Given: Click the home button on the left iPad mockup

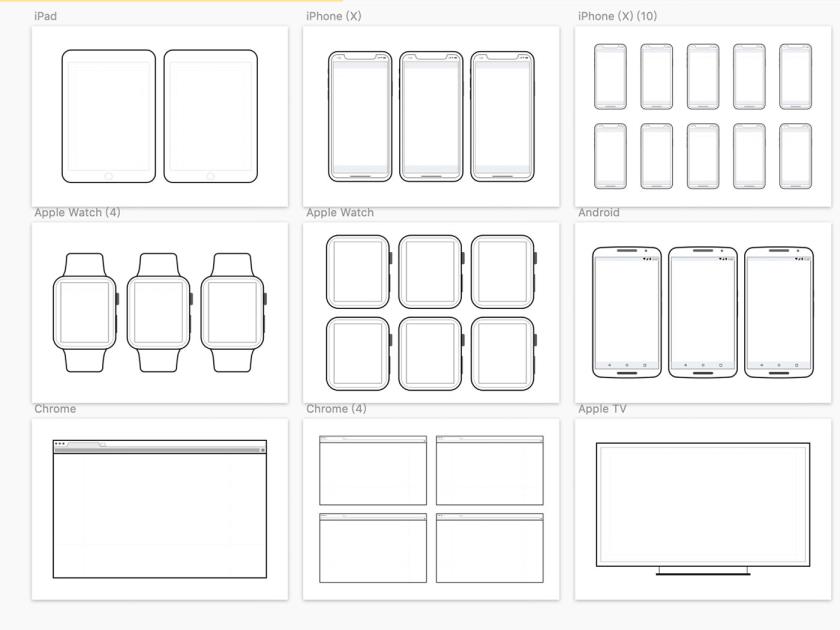Looking at the screenshot, I should 108,174.
